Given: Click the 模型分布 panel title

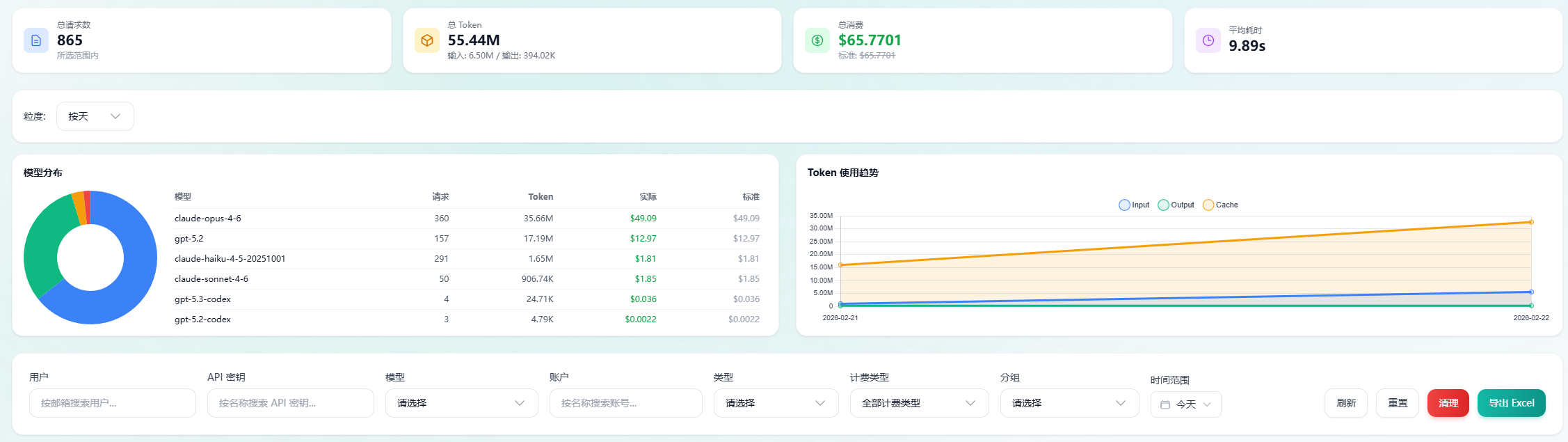Looking at the screenshot, I should pyautogui.click(x=43, y=173).
